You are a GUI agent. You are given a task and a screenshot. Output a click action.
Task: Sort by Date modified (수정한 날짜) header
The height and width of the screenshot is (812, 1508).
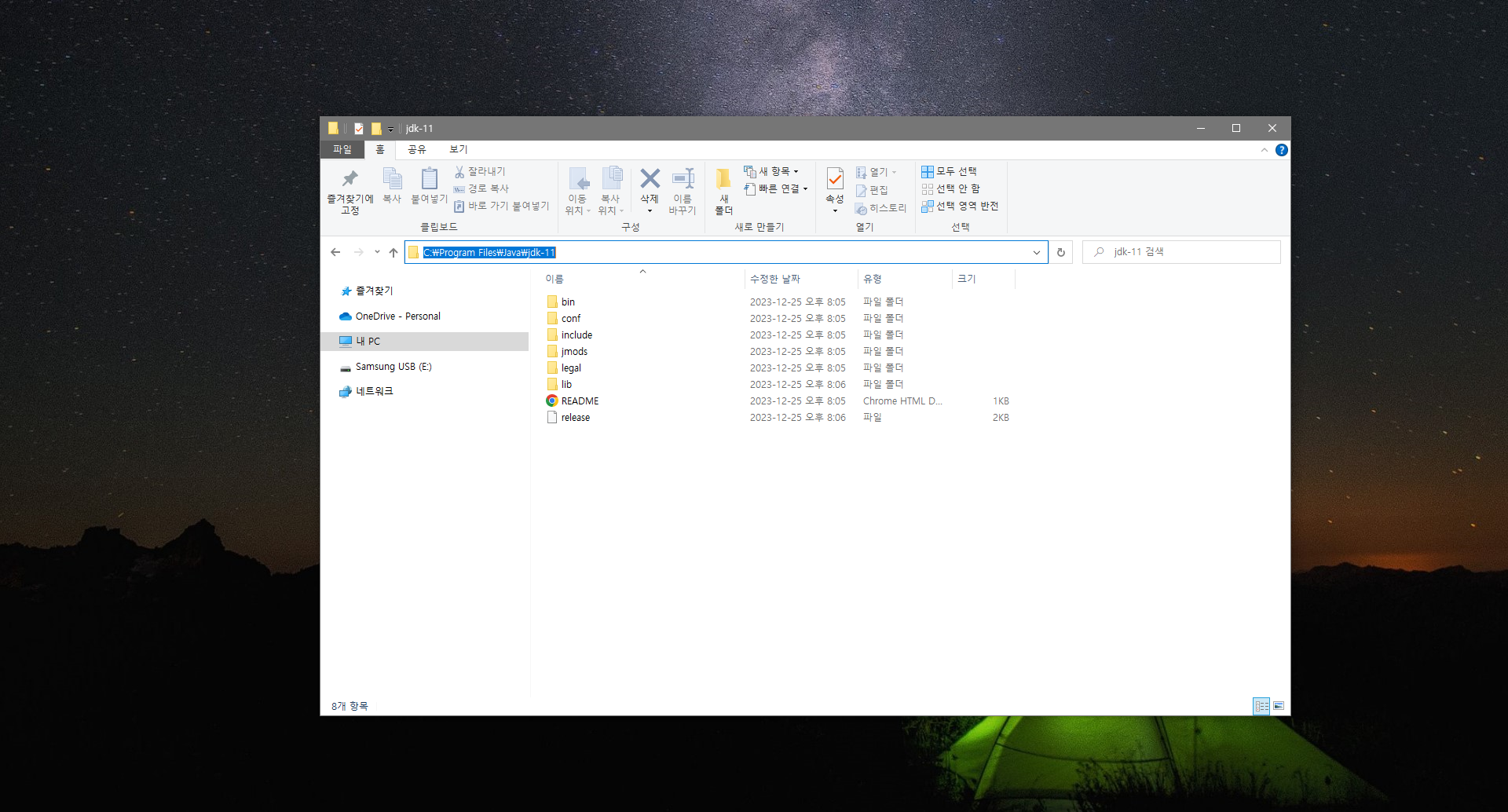pos(801,279)
